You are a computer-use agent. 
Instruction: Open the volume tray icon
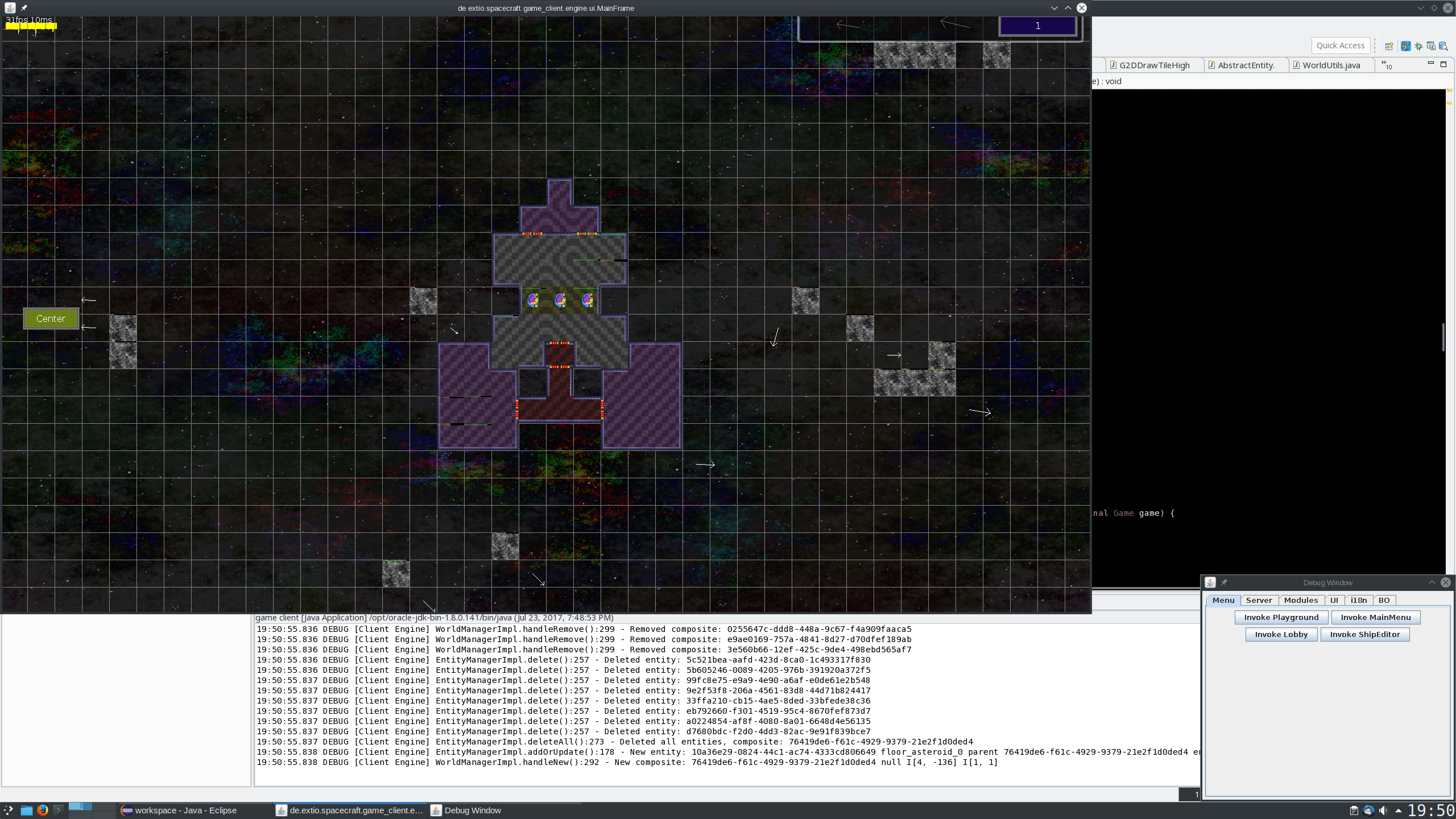click(x=1383, y=810)
